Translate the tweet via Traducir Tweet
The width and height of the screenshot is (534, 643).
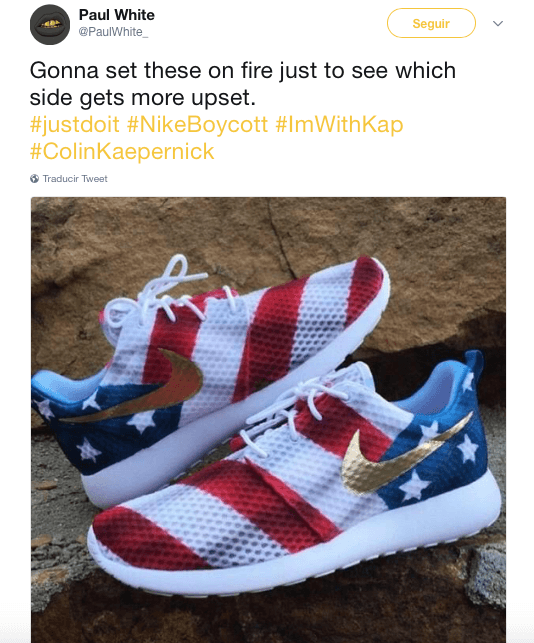(75, 179)
